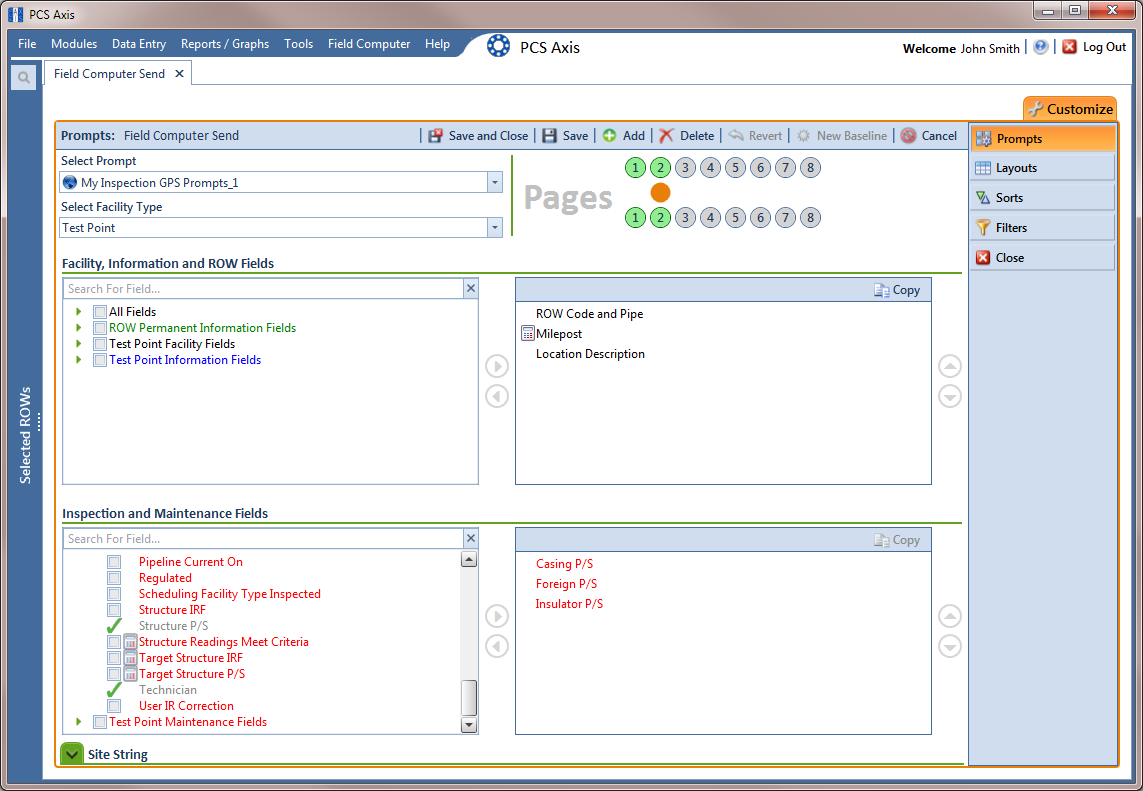Click the red Delete toolbar button
The height and width of the screenshot is (791, 1143).
pyautogui.click(x=687, y=136)
